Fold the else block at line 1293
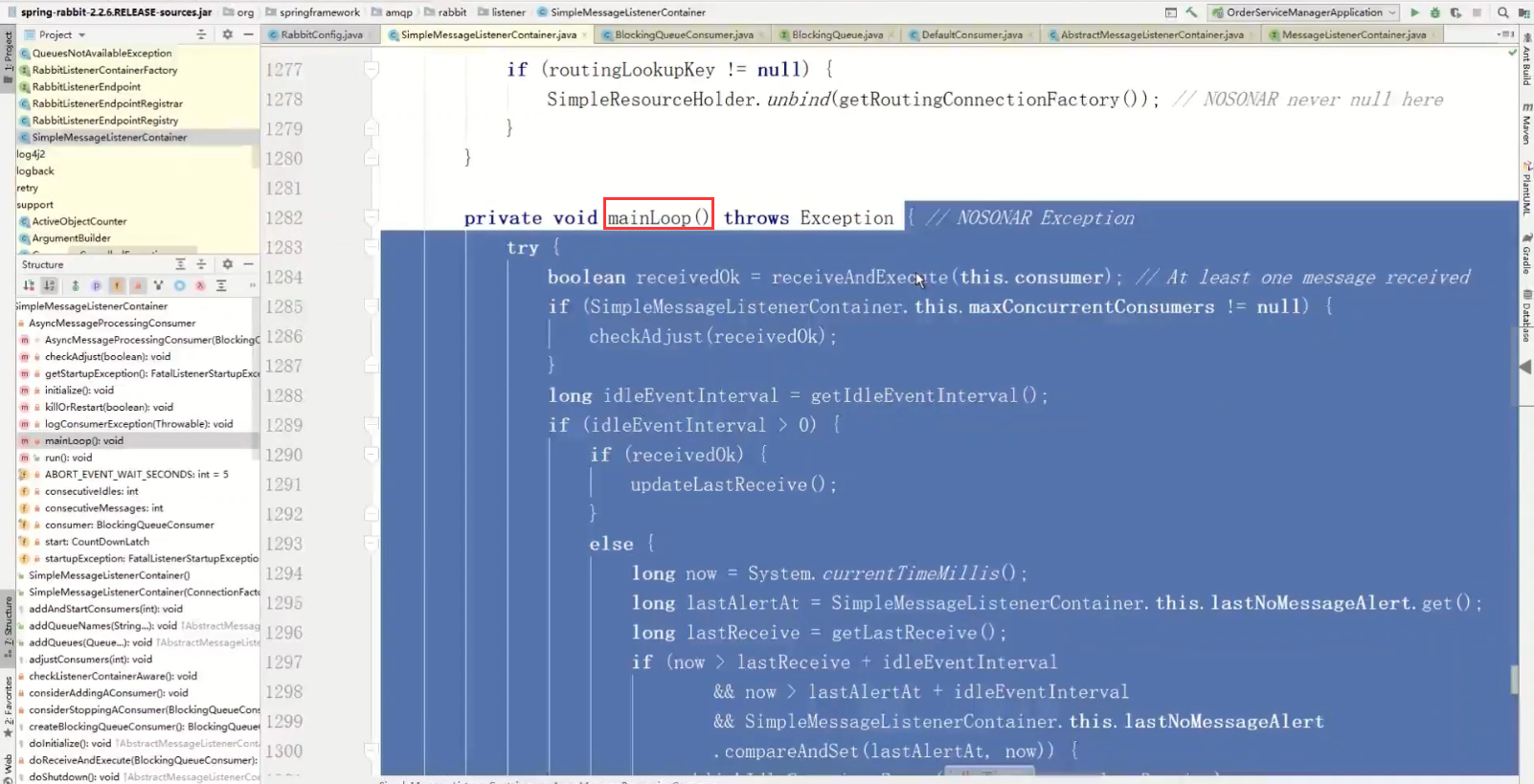1534x784 pixels. [372, 544]
